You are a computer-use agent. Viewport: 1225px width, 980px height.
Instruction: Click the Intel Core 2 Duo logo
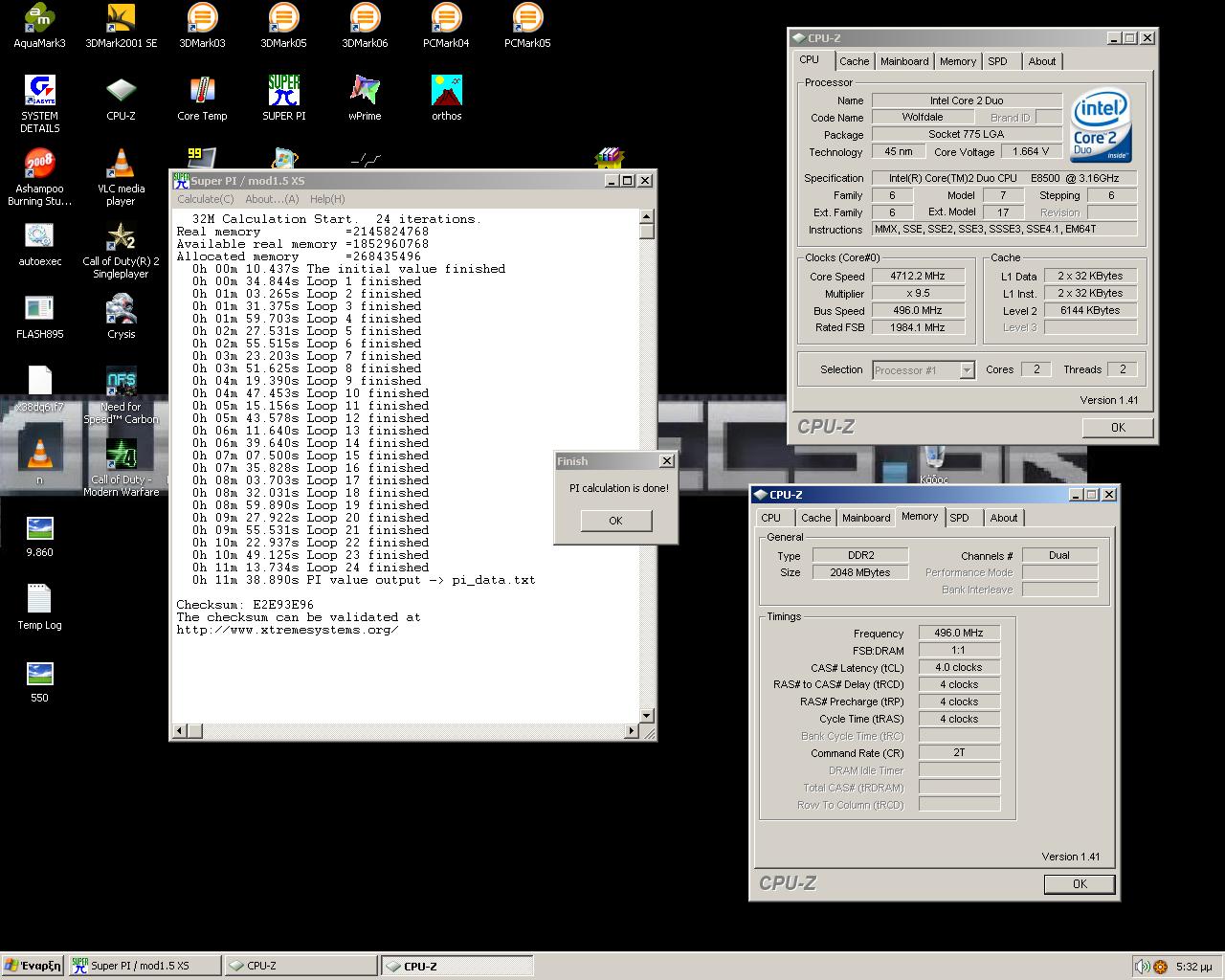pyautogui.click(x=1101, y=126)
